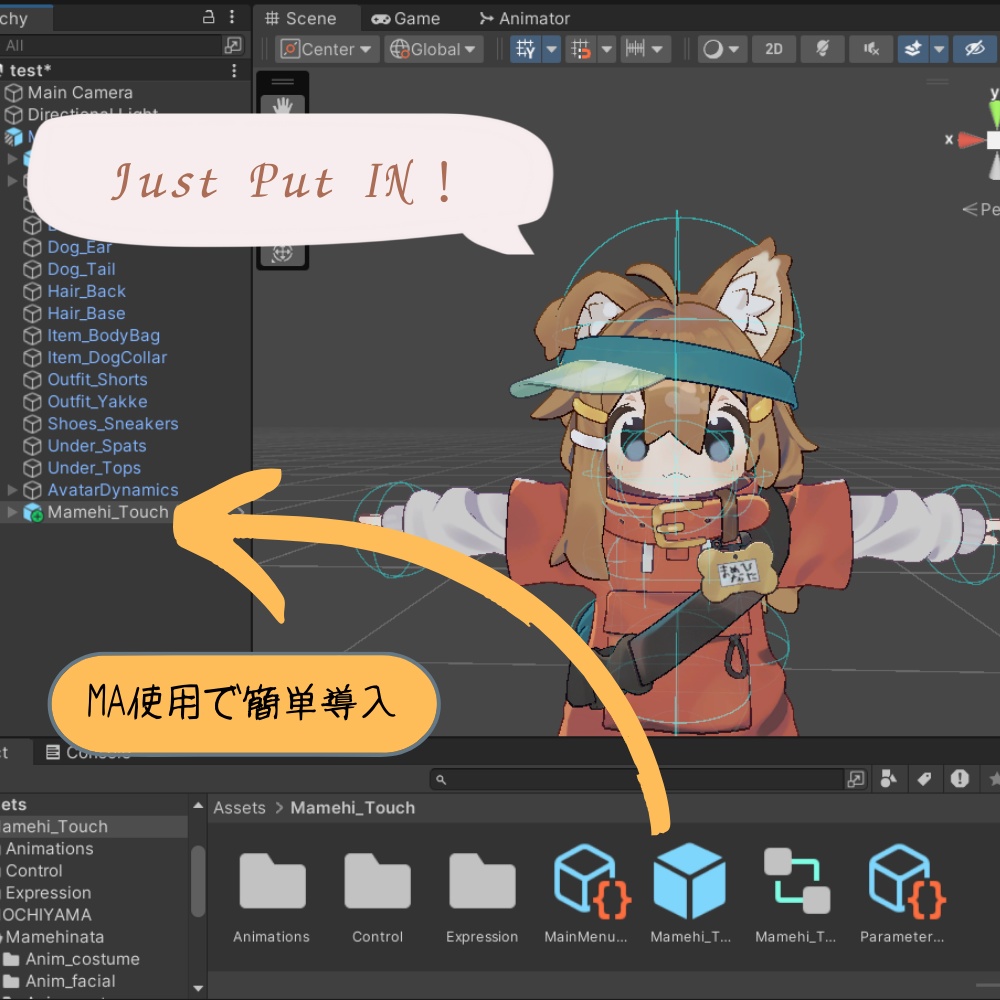Select Under_Spats object
Screen dimensions: 1000x1000
pos(97,446)
